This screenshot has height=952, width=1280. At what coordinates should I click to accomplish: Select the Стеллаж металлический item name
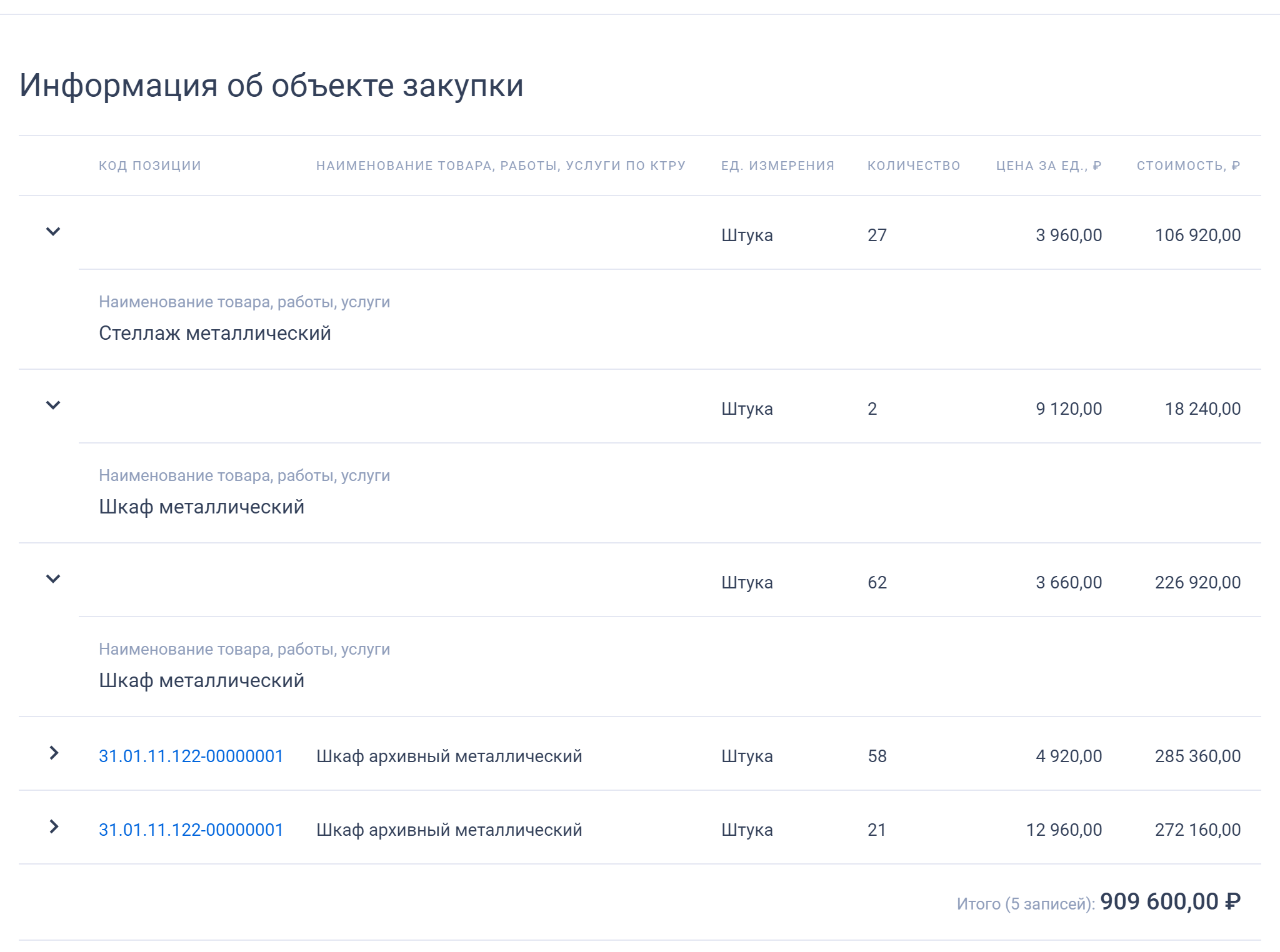point(215,333)
